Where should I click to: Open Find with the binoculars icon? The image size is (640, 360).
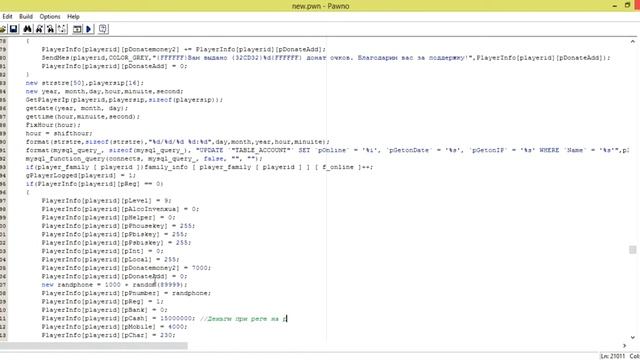coord(27,29)
